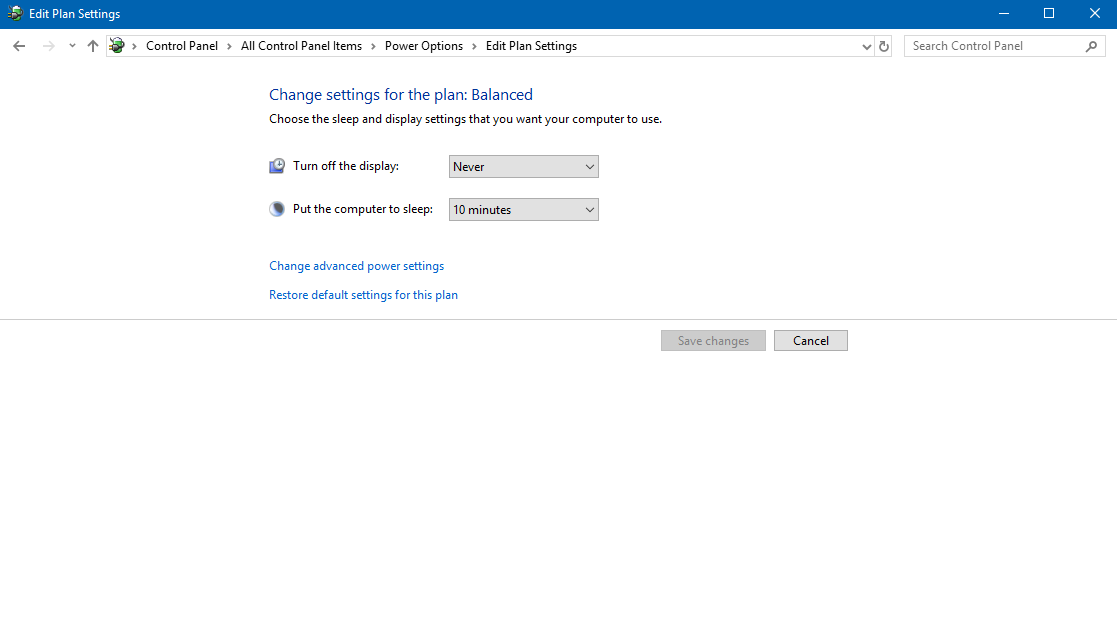Open recent locations dropdown arrow

tap(72, 46)
